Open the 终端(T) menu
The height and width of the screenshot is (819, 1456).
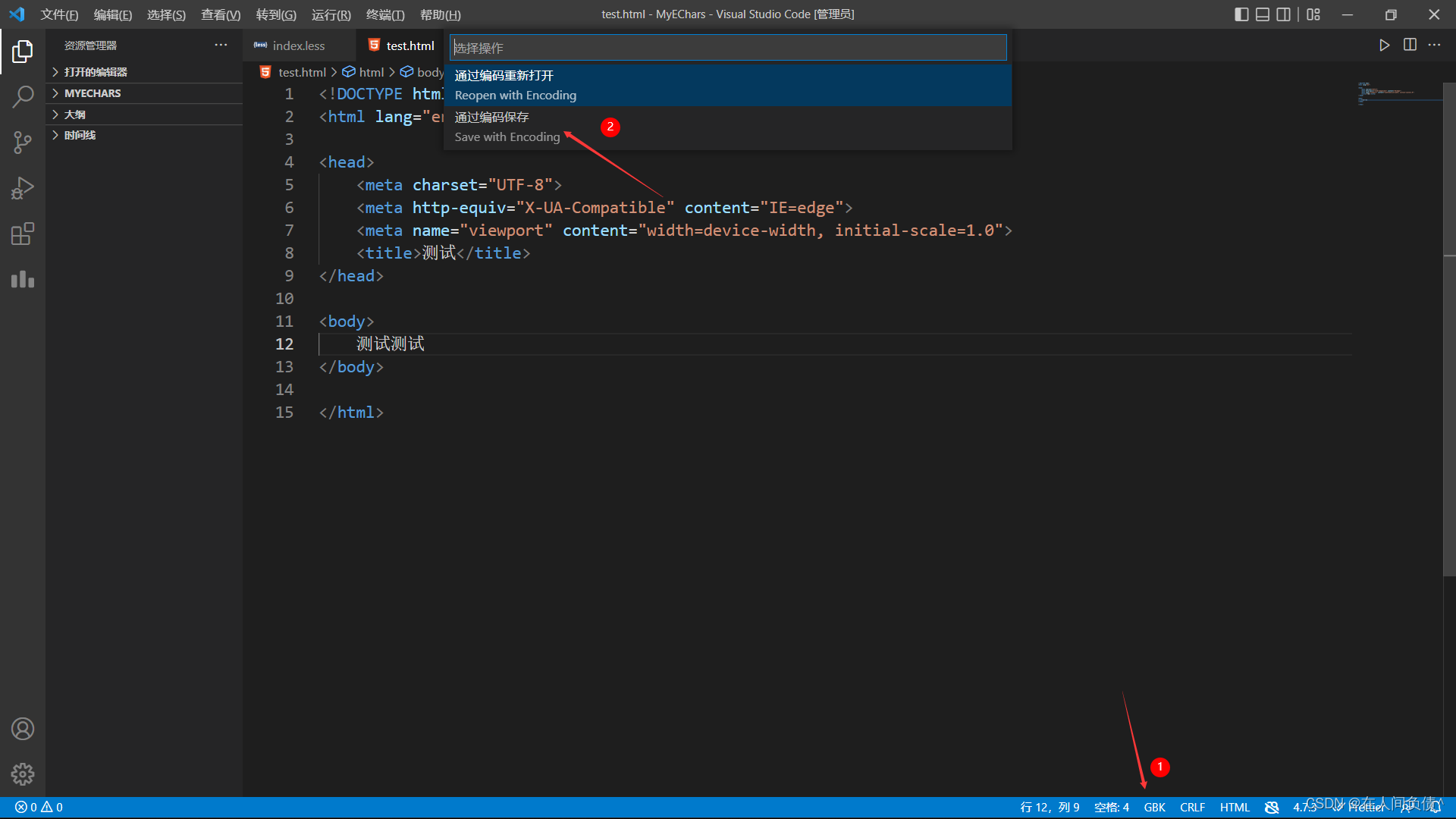point(385,14)
